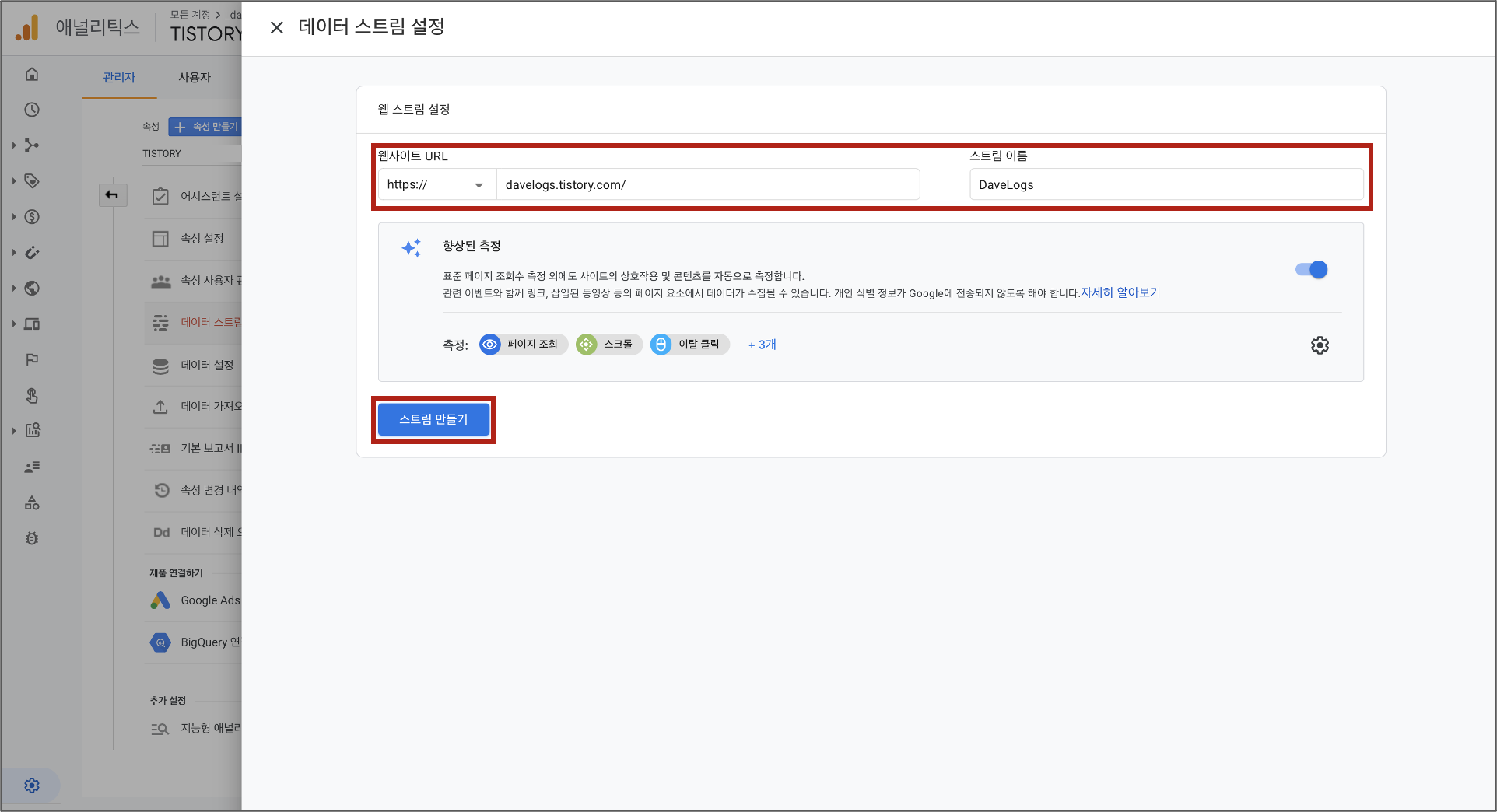Click the Analytics logo icon
Viewport: 1497px width, 812px height.
click(26, 28)
